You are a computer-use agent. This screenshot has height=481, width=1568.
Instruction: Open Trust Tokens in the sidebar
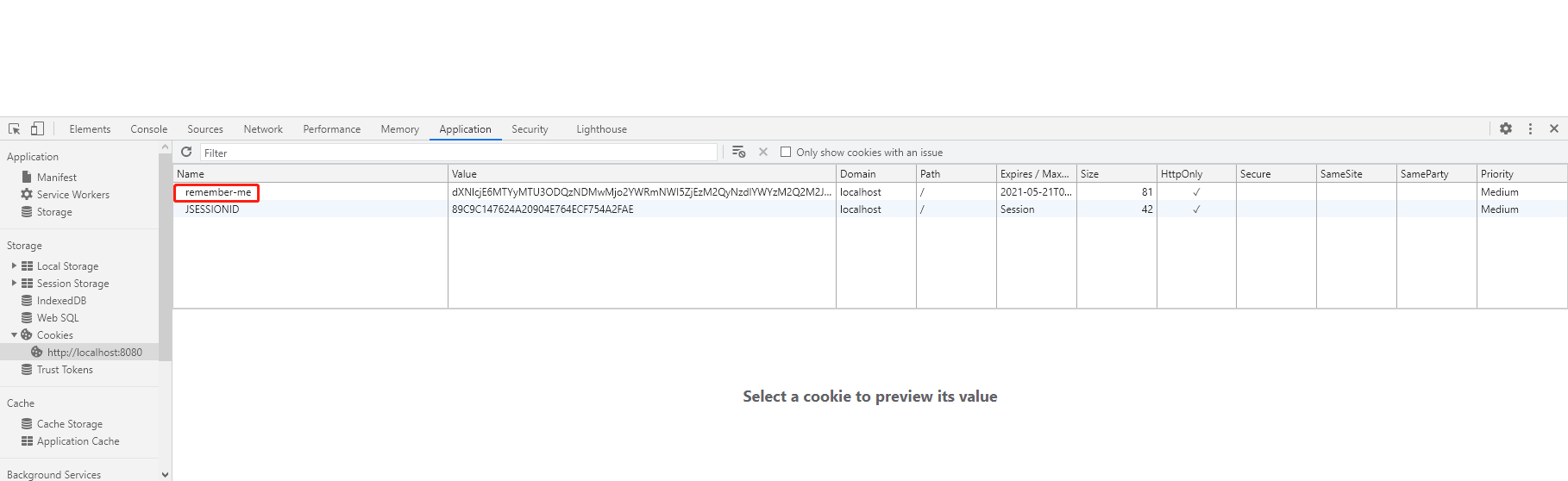point(65,369)
